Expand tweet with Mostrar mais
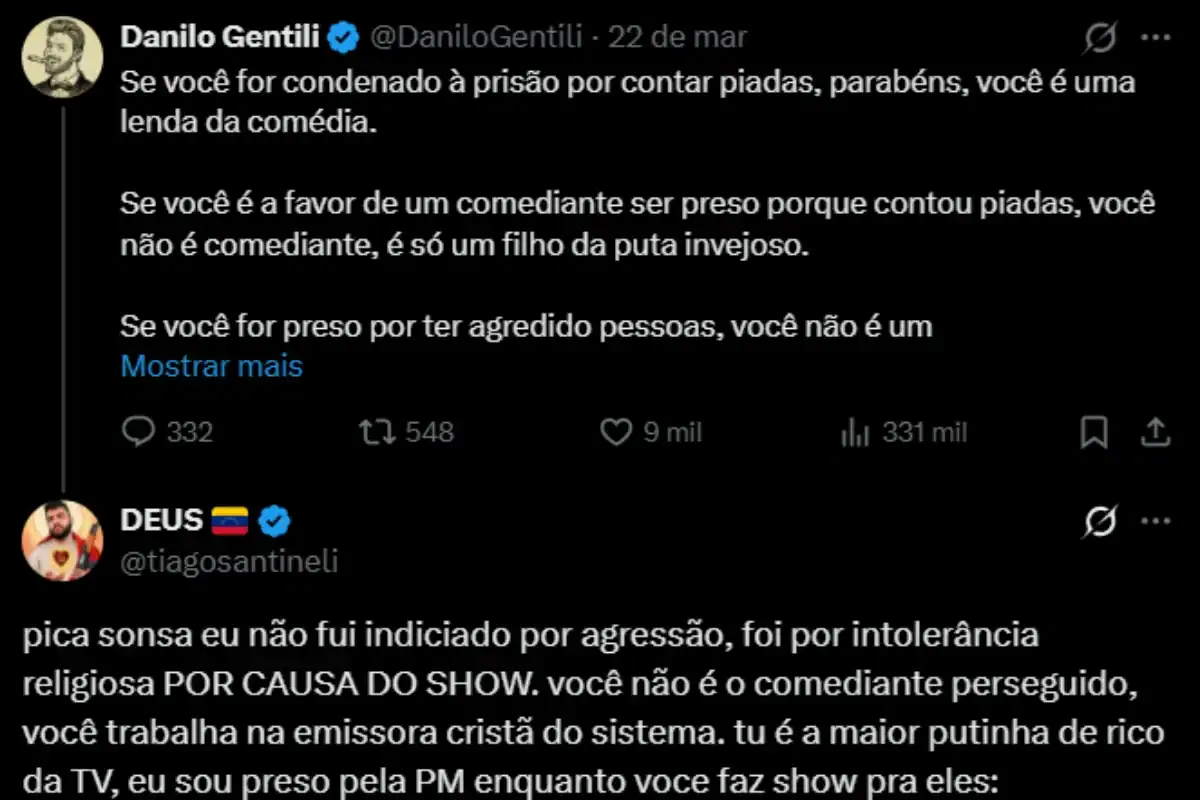Viewport: 1200px width, 800px height. [211, 366]
